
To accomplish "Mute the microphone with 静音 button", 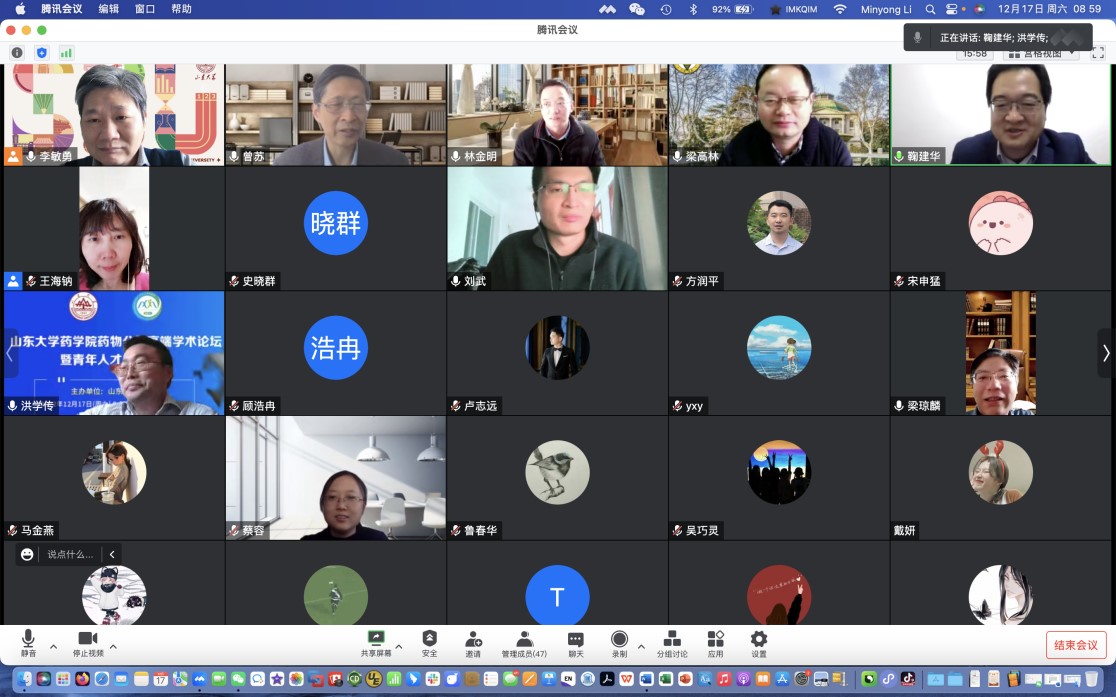I will click(x=28, y=642).
